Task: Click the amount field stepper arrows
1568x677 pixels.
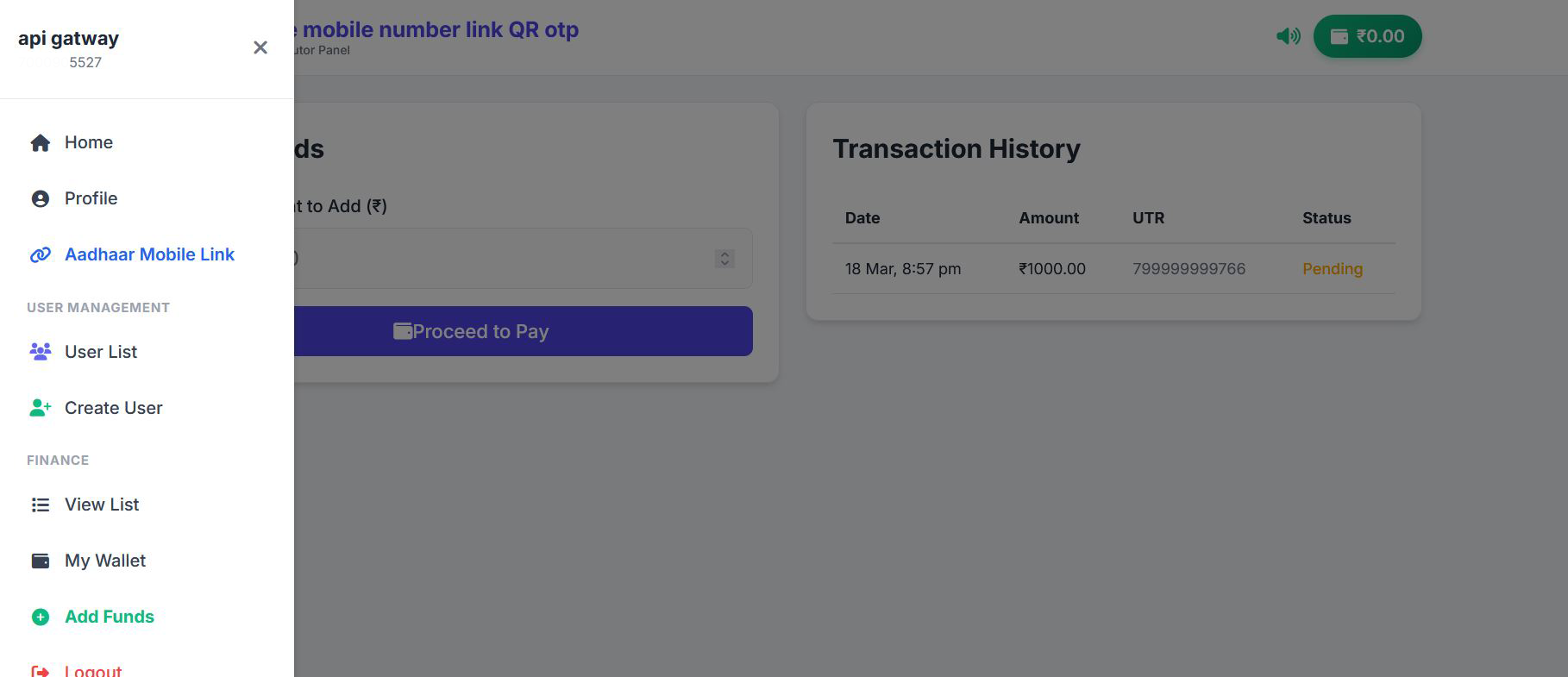Action: pyautogui.click(x=724, y=259)
